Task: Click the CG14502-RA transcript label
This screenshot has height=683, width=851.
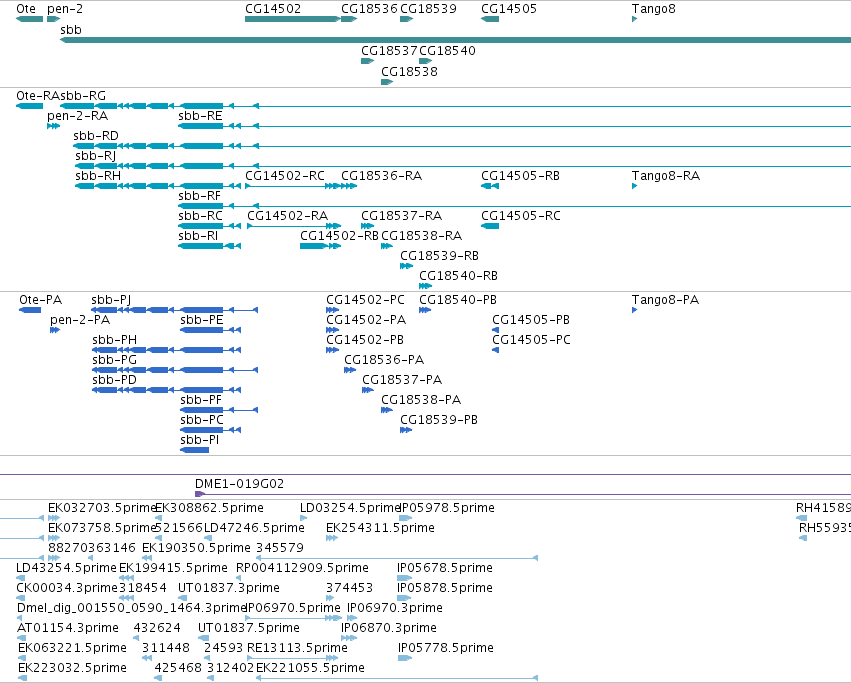Action: coord(288,216)
